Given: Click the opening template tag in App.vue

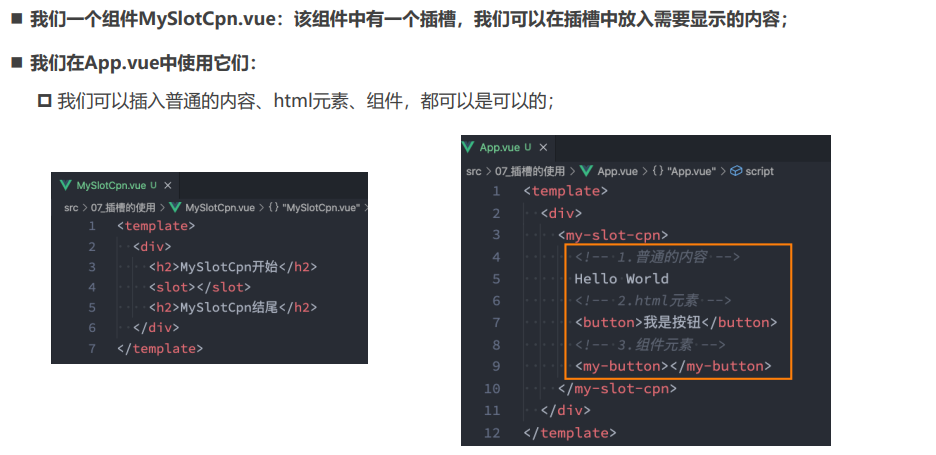Looking at the screenshot, I should coord(565,191).
